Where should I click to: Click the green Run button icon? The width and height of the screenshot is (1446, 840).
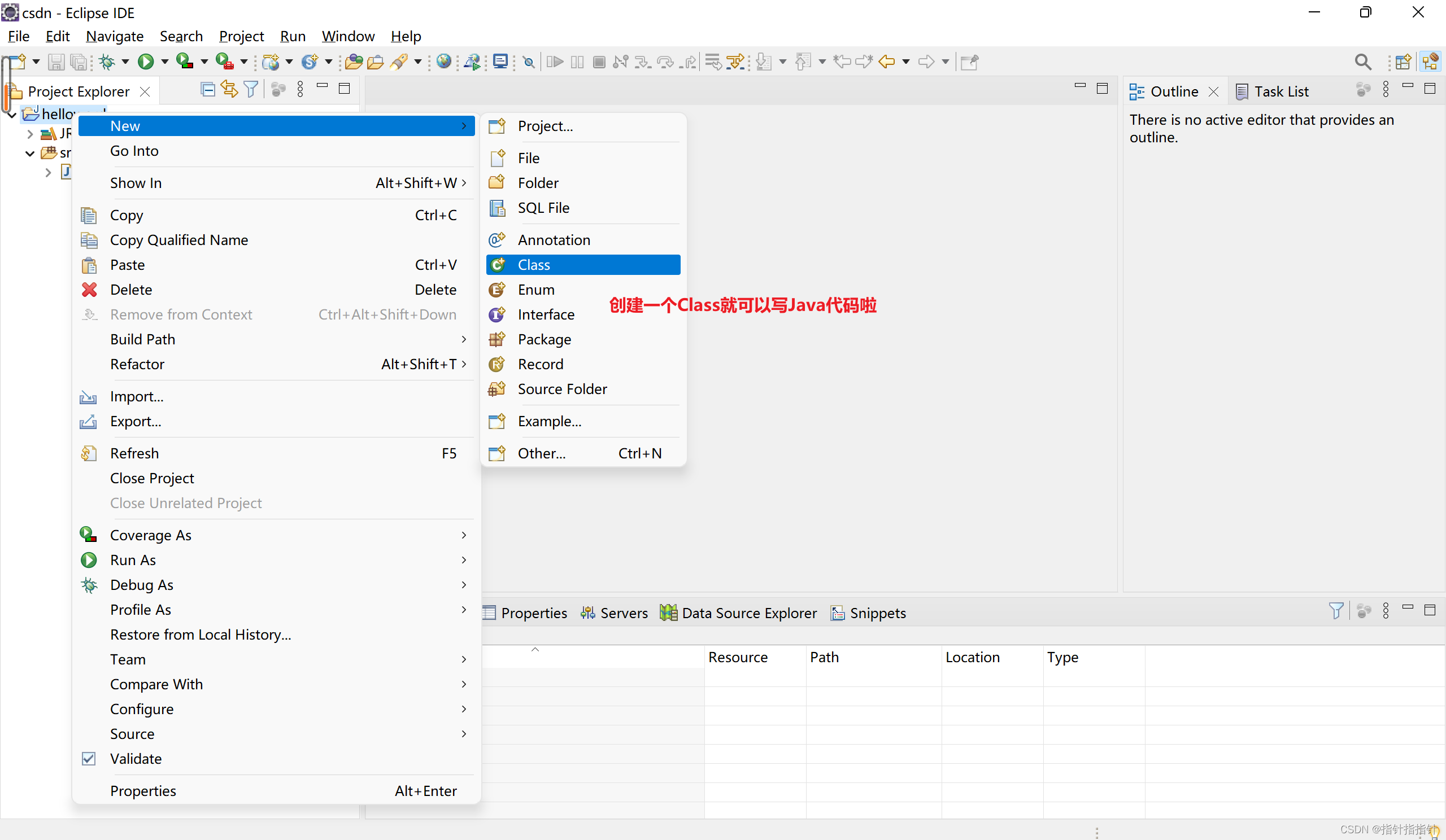146,62
